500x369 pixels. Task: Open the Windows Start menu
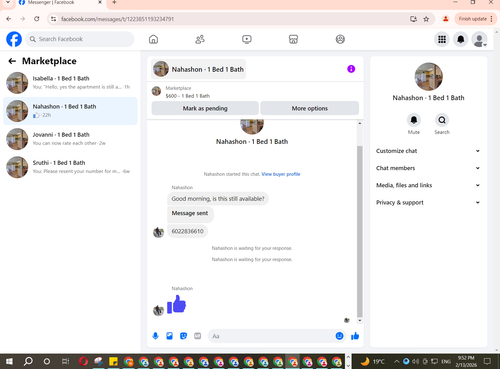[x=9, y=361]
